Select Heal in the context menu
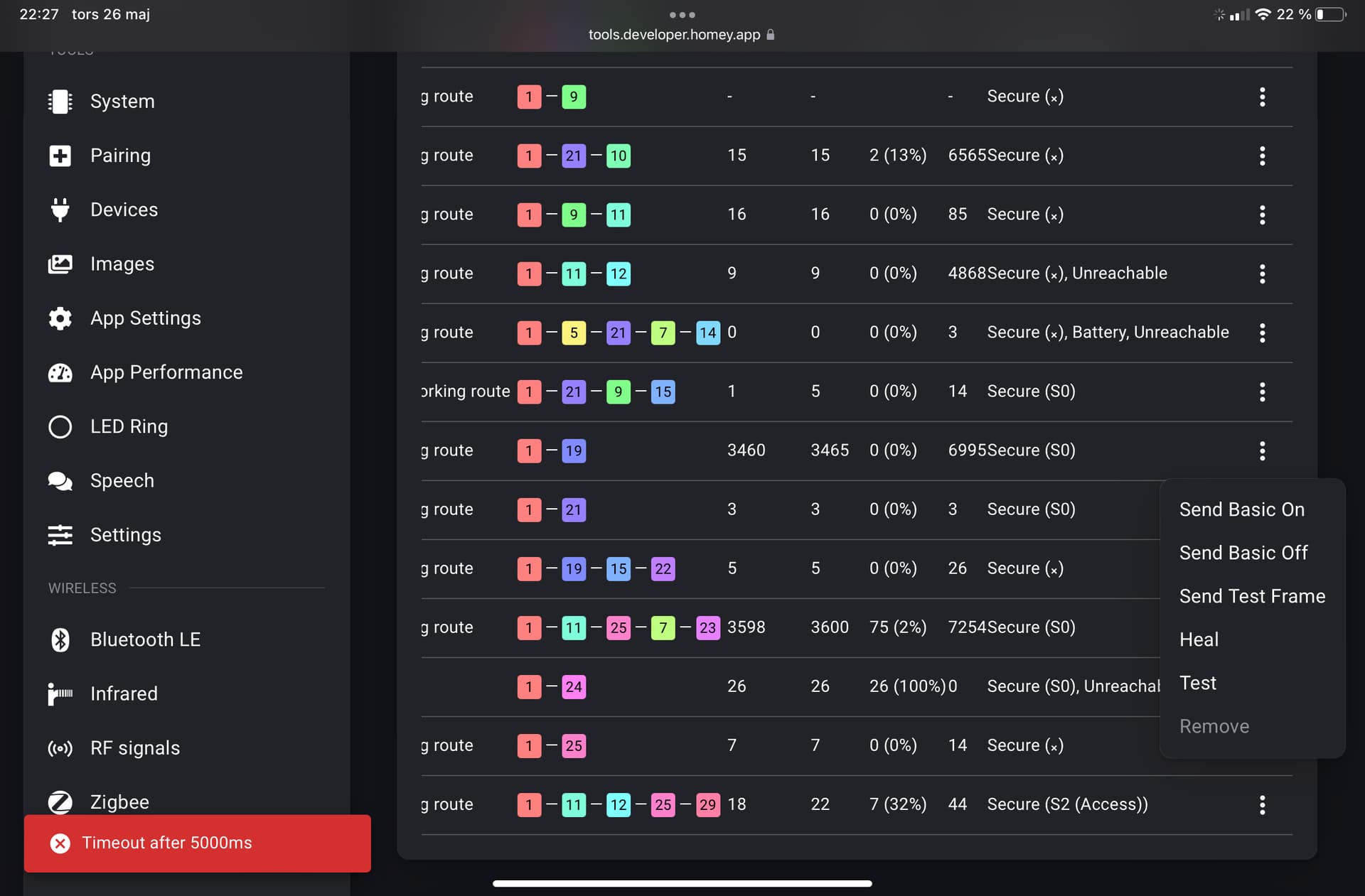This screenshot has height=896, width=1365. 1199,639
